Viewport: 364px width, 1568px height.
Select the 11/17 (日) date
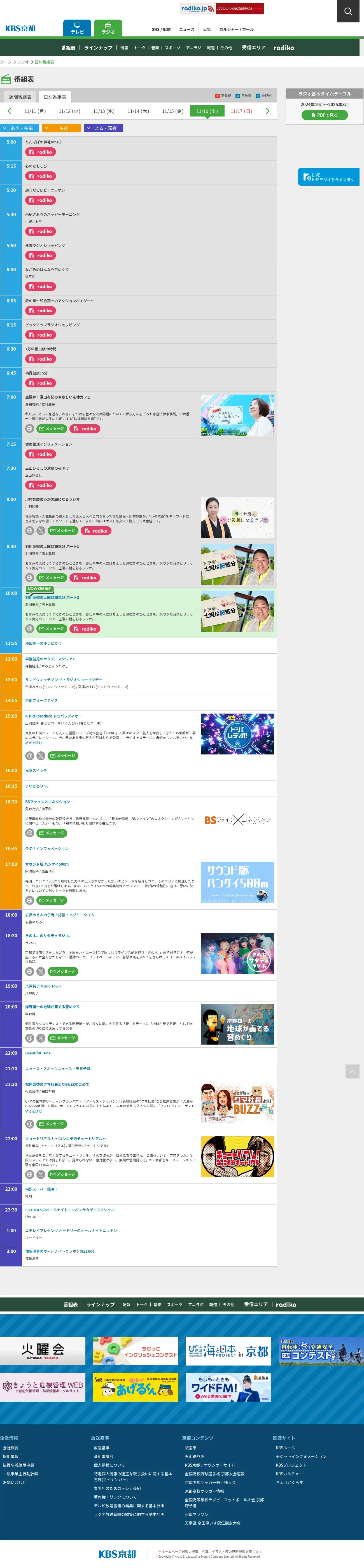click(241, 111)
